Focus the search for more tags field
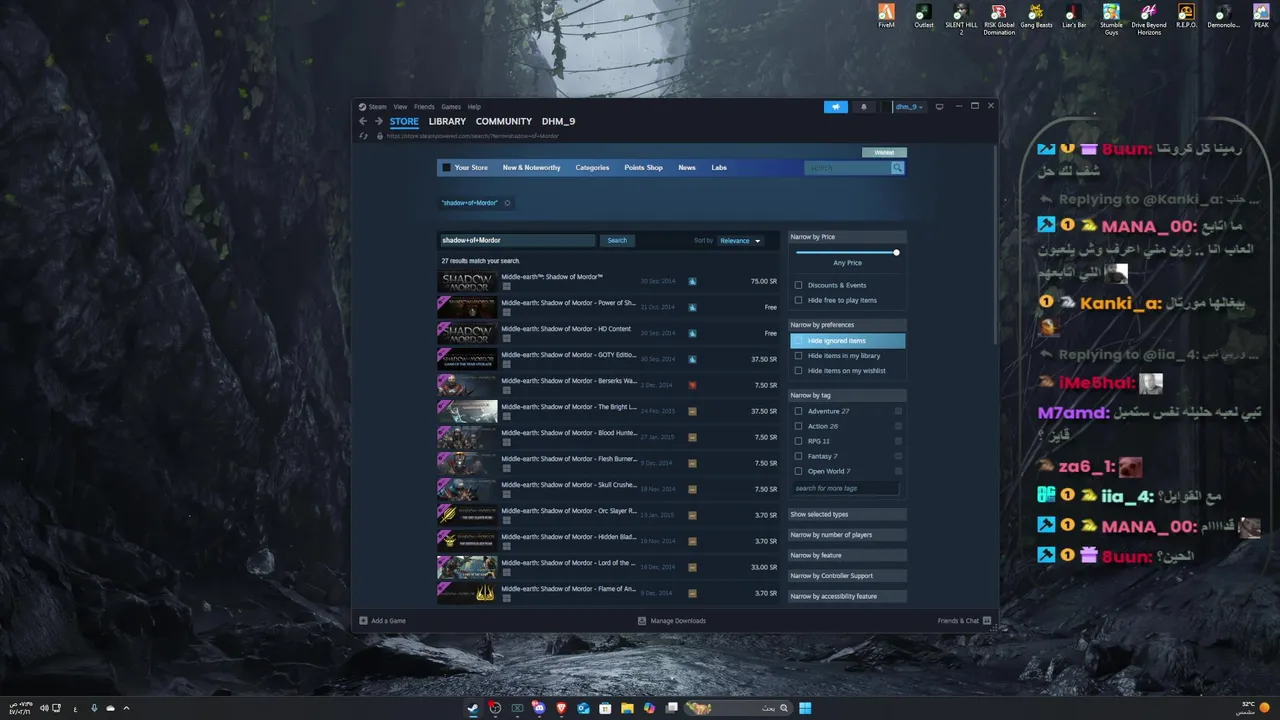 pyautogui.click(x=845, y=489)
